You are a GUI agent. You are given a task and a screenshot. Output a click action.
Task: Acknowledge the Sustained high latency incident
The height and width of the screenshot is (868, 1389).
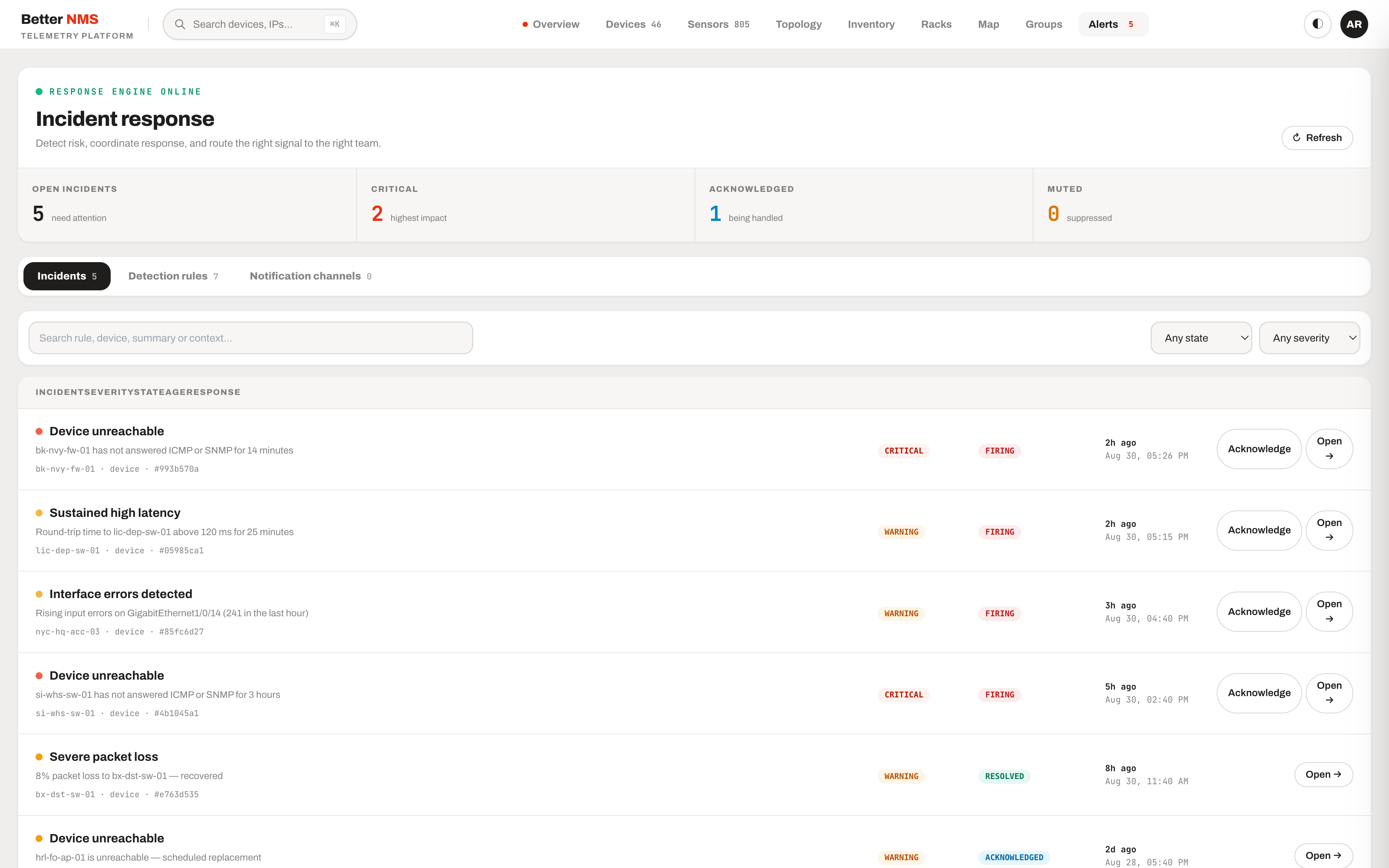pos(1259,530)
